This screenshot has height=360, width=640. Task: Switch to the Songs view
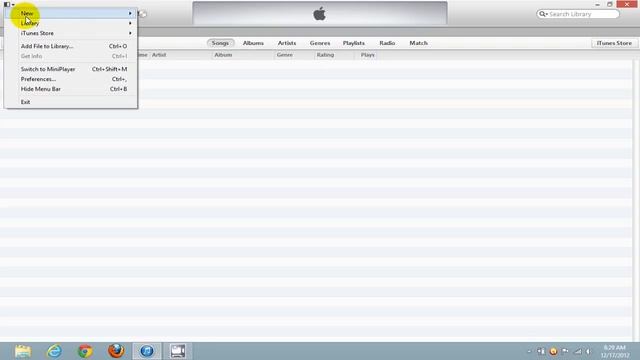[220, 43]
